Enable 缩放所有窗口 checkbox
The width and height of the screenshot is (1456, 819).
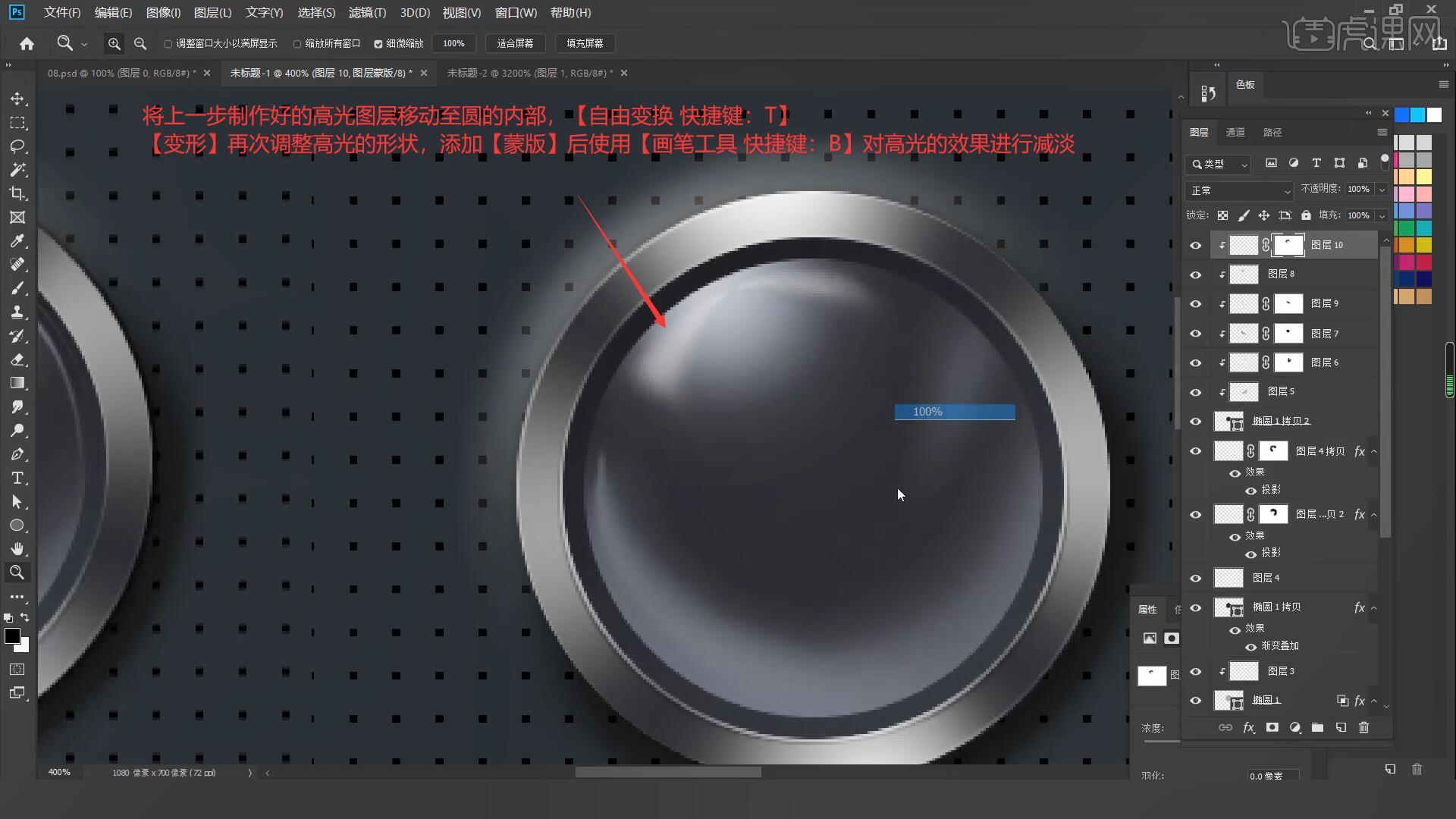tap(297, 44)
